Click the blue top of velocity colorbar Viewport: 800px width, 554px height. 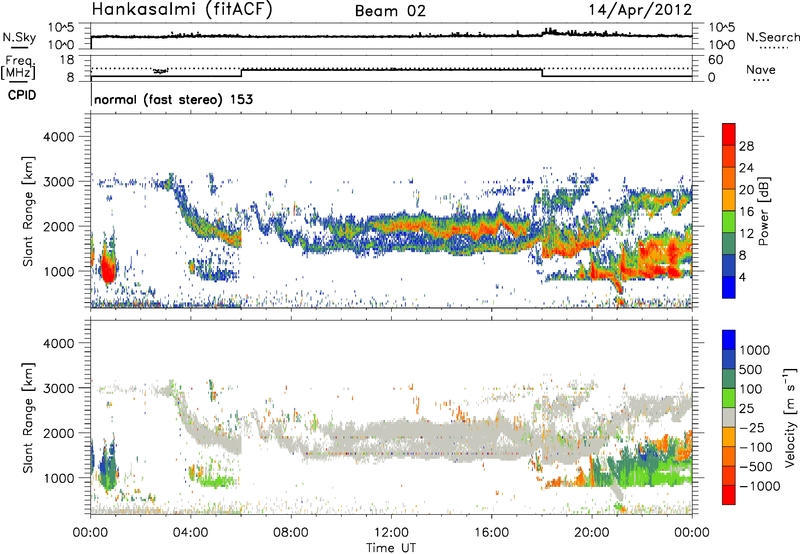point(729,340)
